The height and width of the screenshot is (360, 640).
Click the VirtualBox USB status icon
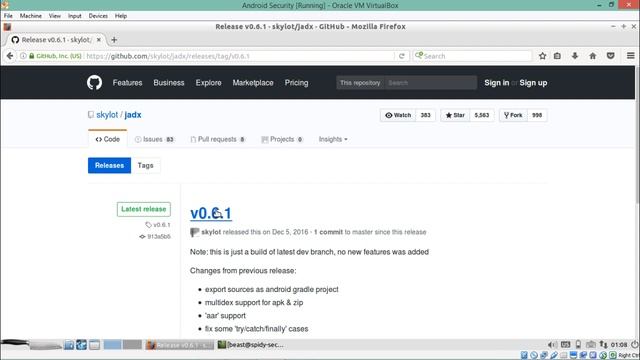coord(553,356)
